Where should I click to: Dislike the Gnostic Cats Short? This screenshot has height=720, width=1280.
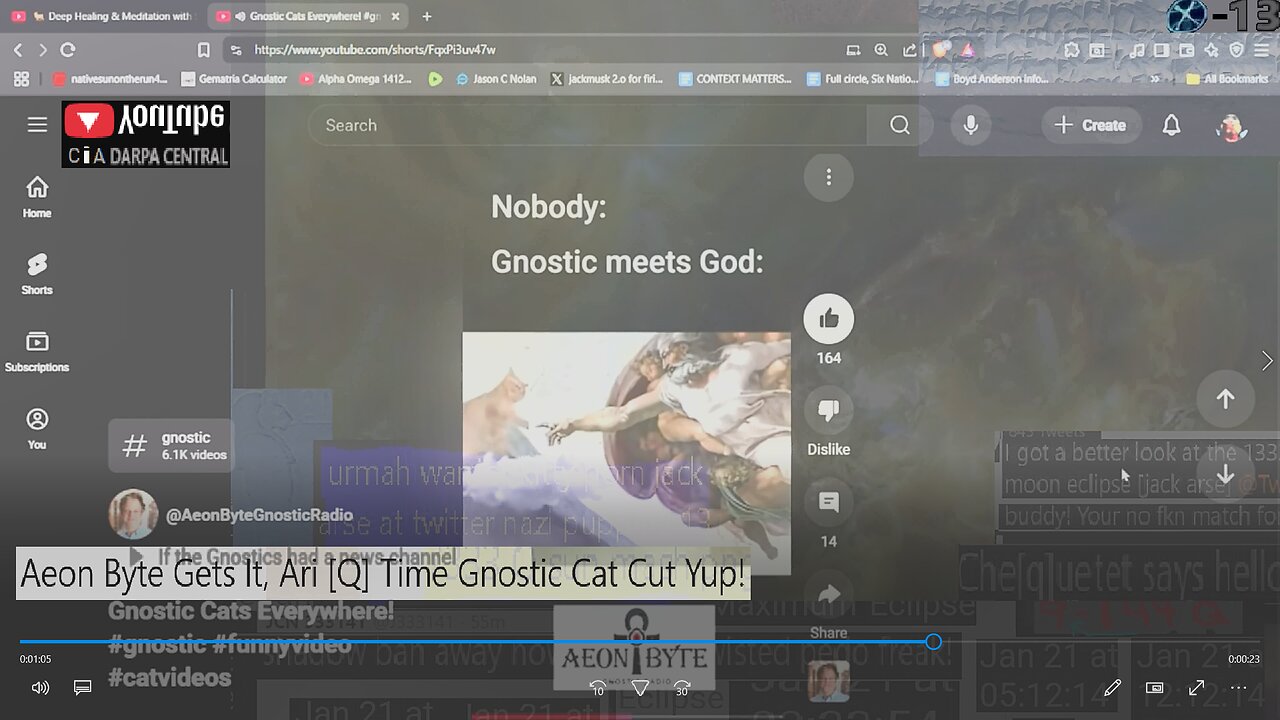[x=829, y=411]
